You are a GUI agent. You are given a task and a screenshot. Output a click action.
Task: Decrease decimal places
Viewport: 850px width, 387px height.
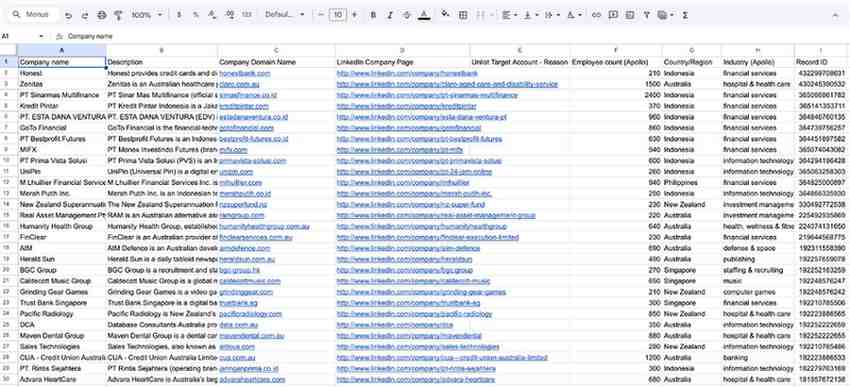(x=212, y=15)
